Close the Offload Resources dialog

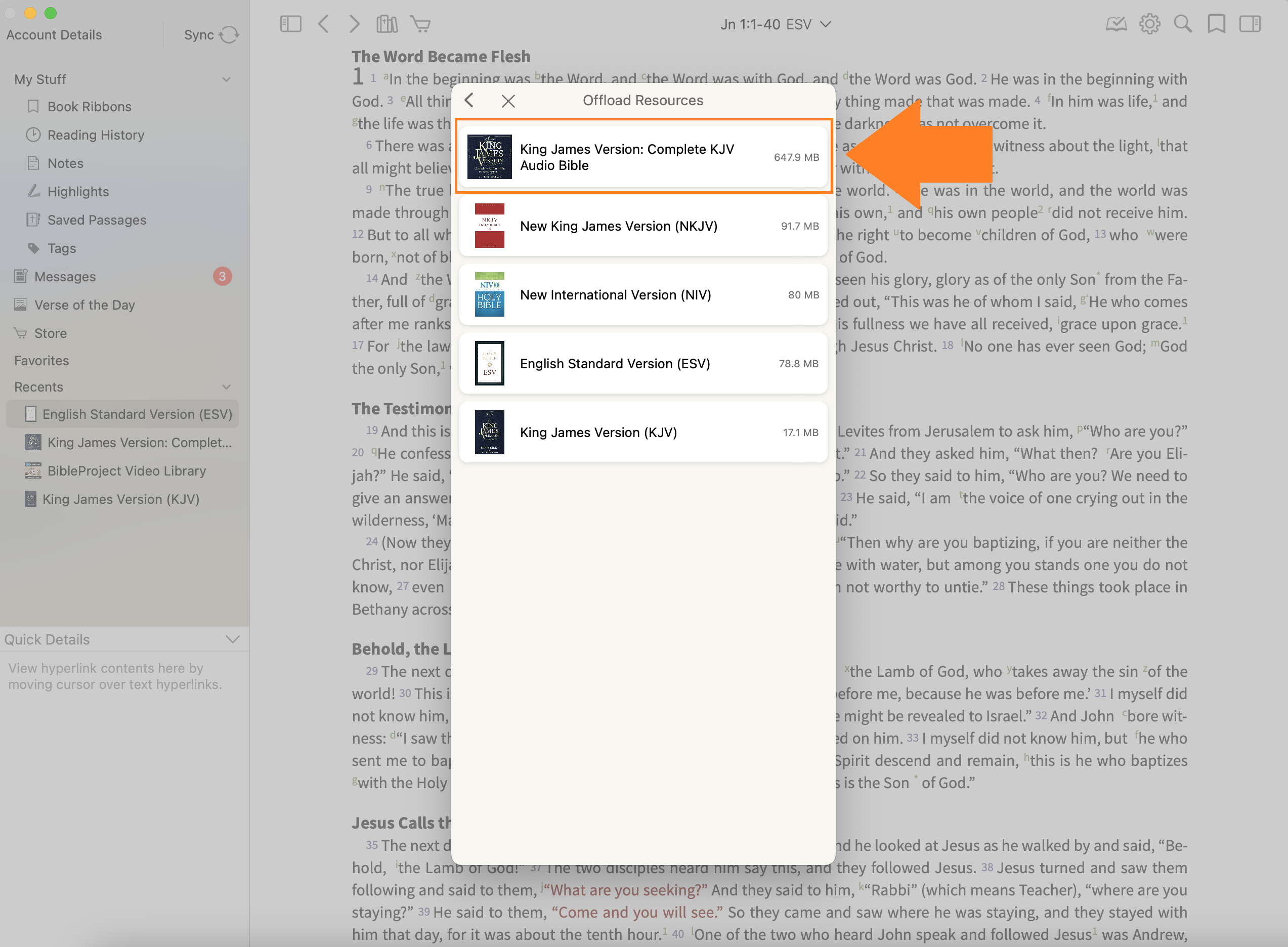508,101
